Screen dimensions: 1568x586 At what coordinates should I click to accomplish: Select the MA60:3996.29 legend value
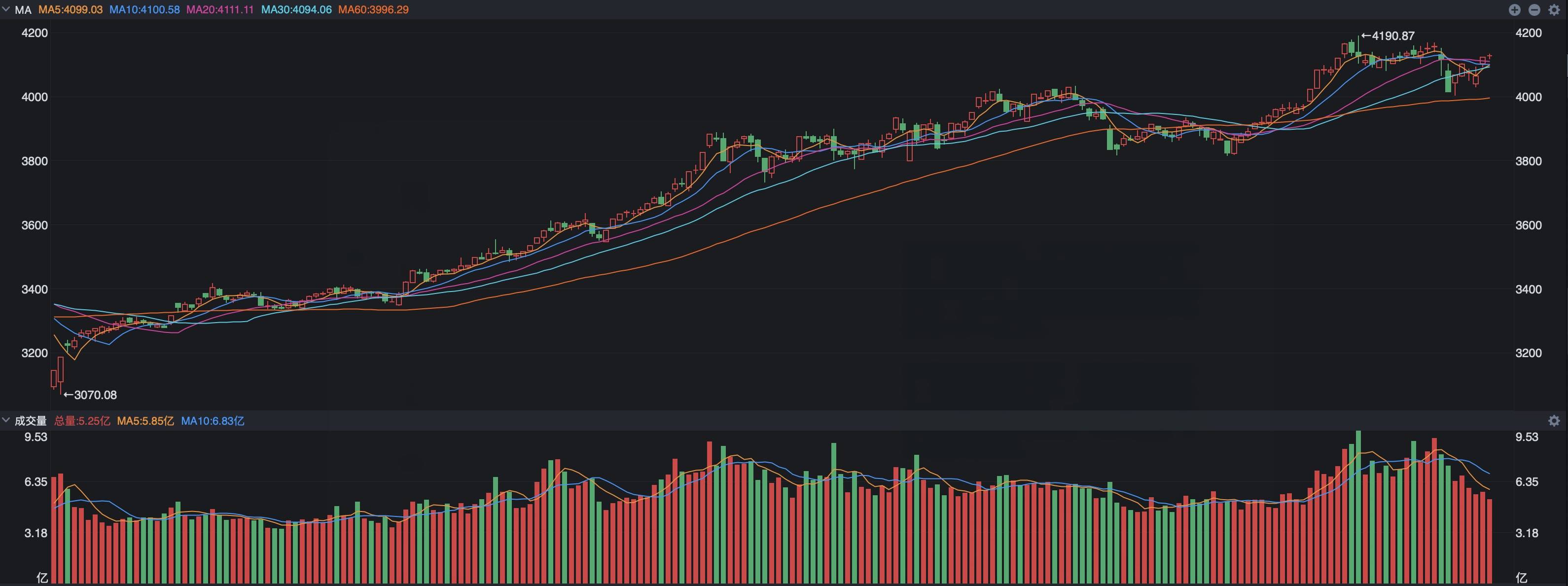[x=373, y=10]
